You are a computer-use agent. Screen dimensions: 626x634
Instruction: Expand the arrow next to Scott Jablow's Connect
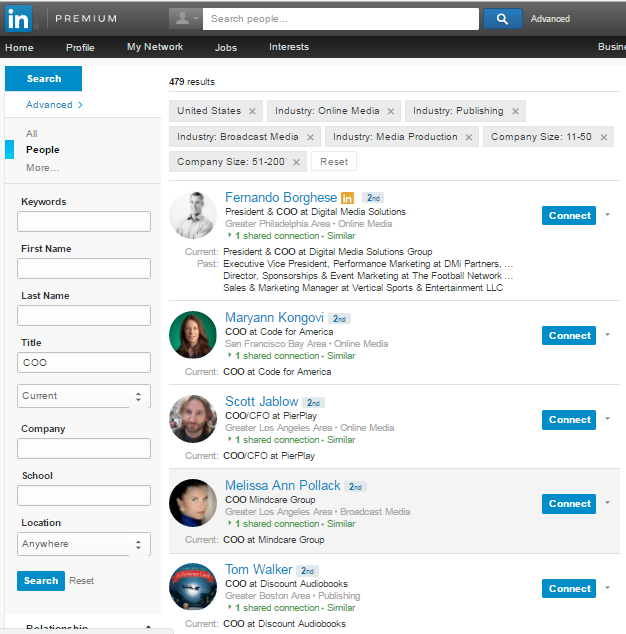coord(607,419)
